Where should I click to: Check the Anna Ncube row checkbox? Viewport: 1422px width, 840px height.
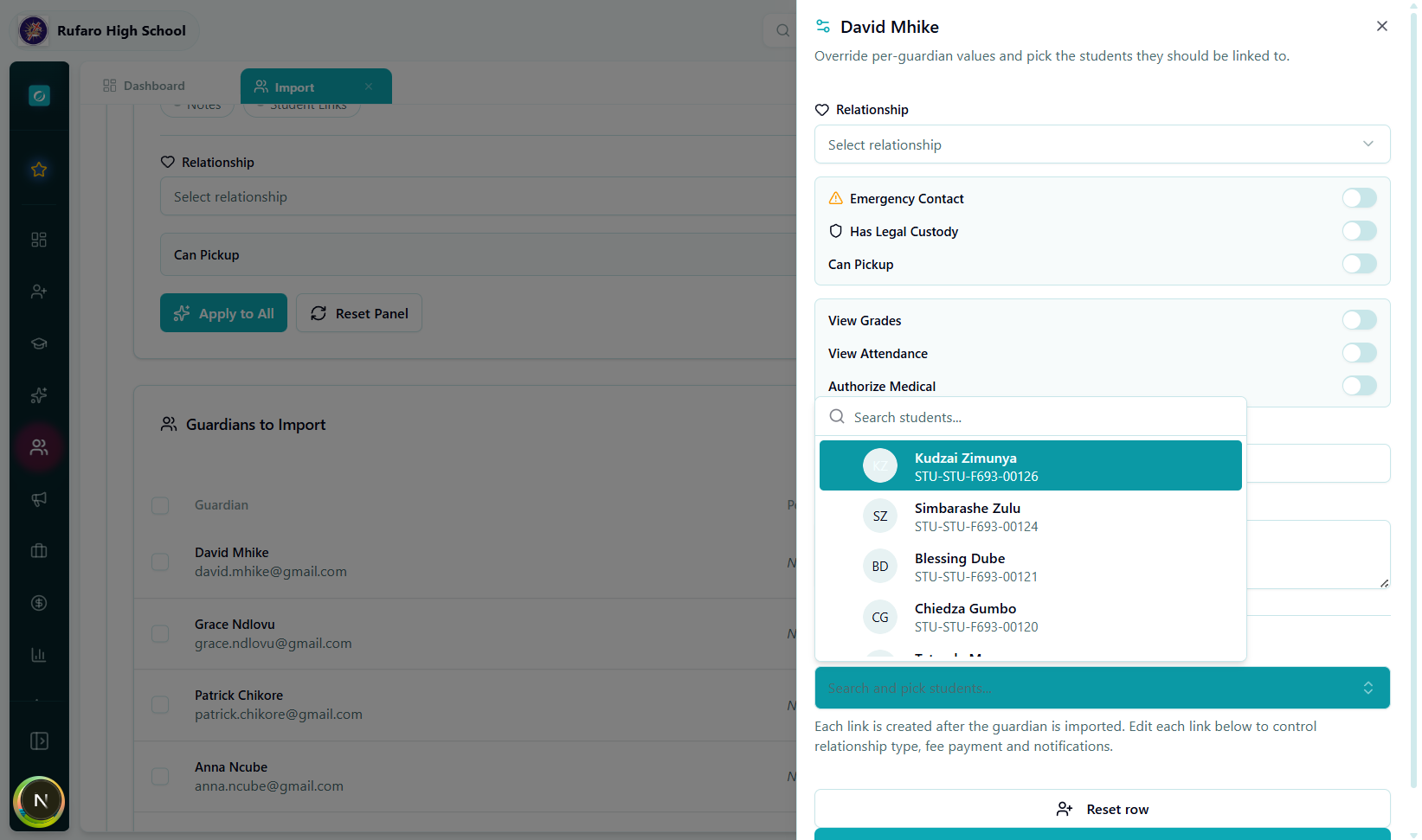pos(160,777)
